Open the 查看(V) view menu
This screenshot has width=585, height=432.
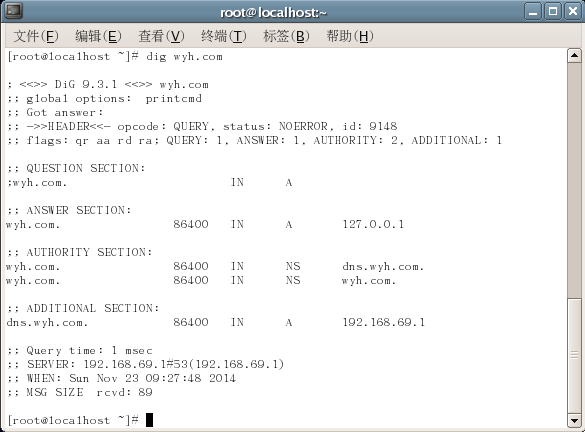pyautogui.click(x=161, y=36)
